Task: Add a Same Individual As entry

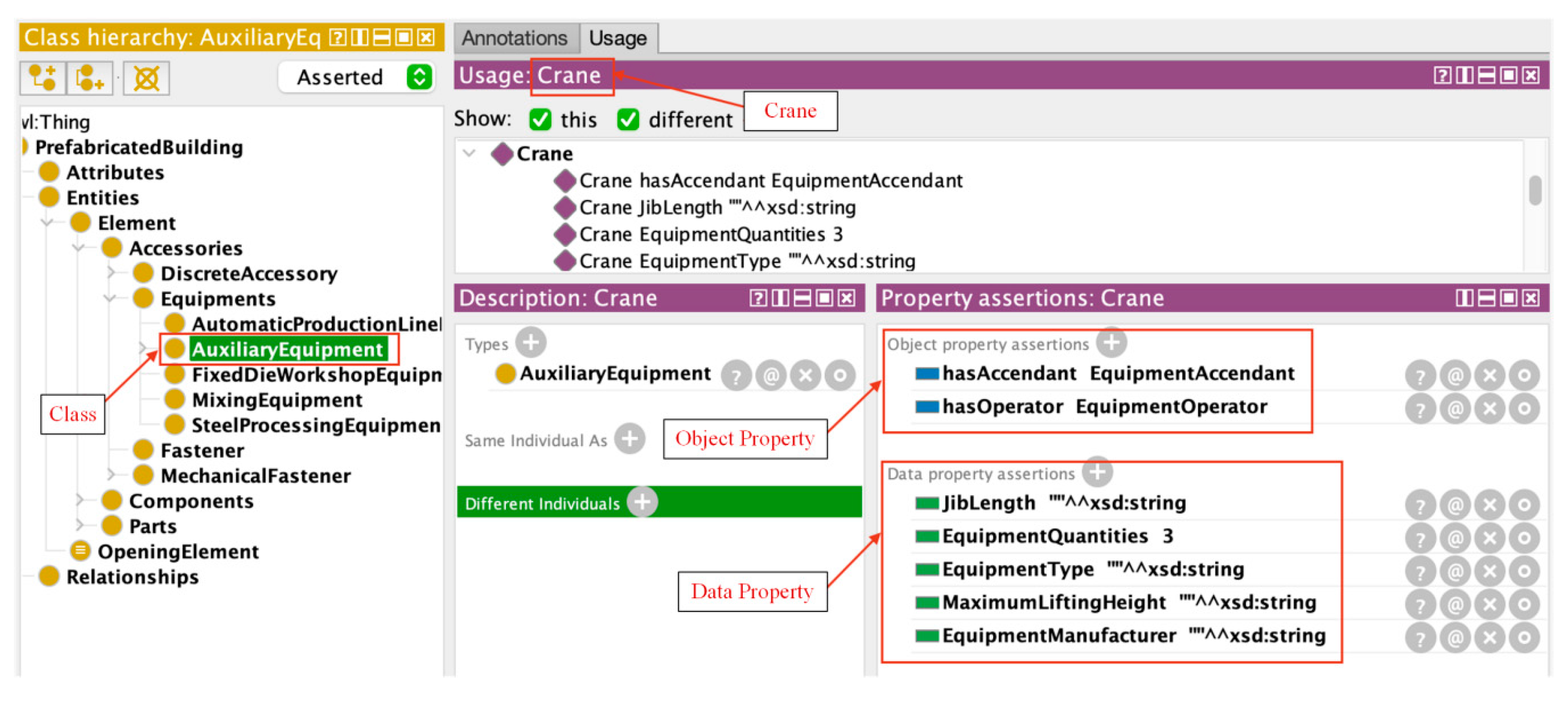Action: 629,439
